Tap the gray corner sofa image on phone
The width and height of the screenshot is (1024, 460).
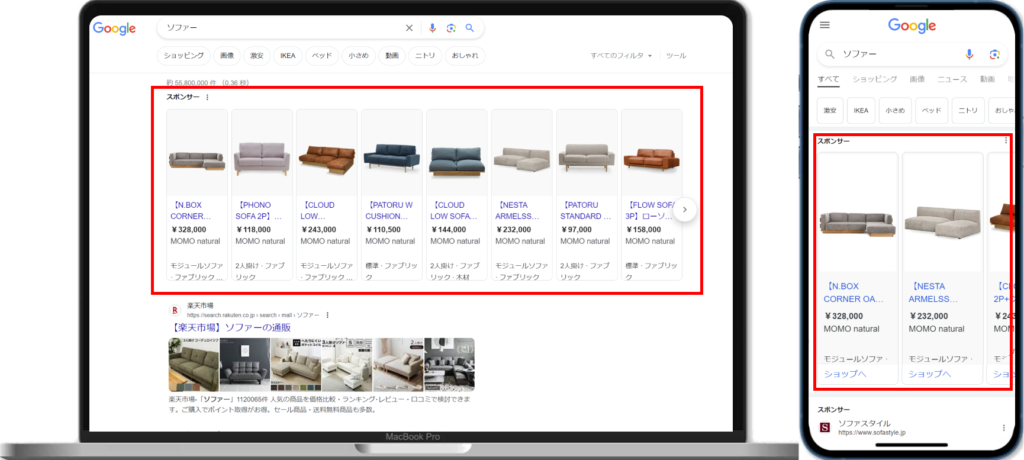point(857,223)
